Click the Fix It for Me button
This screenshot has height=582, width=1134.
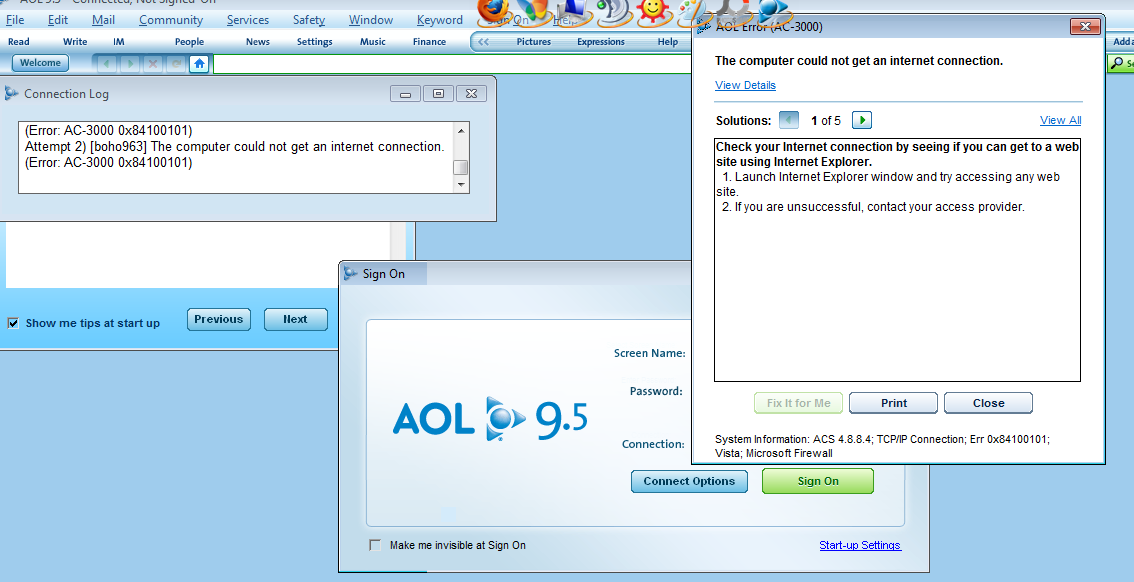click(x=798, y=403)
